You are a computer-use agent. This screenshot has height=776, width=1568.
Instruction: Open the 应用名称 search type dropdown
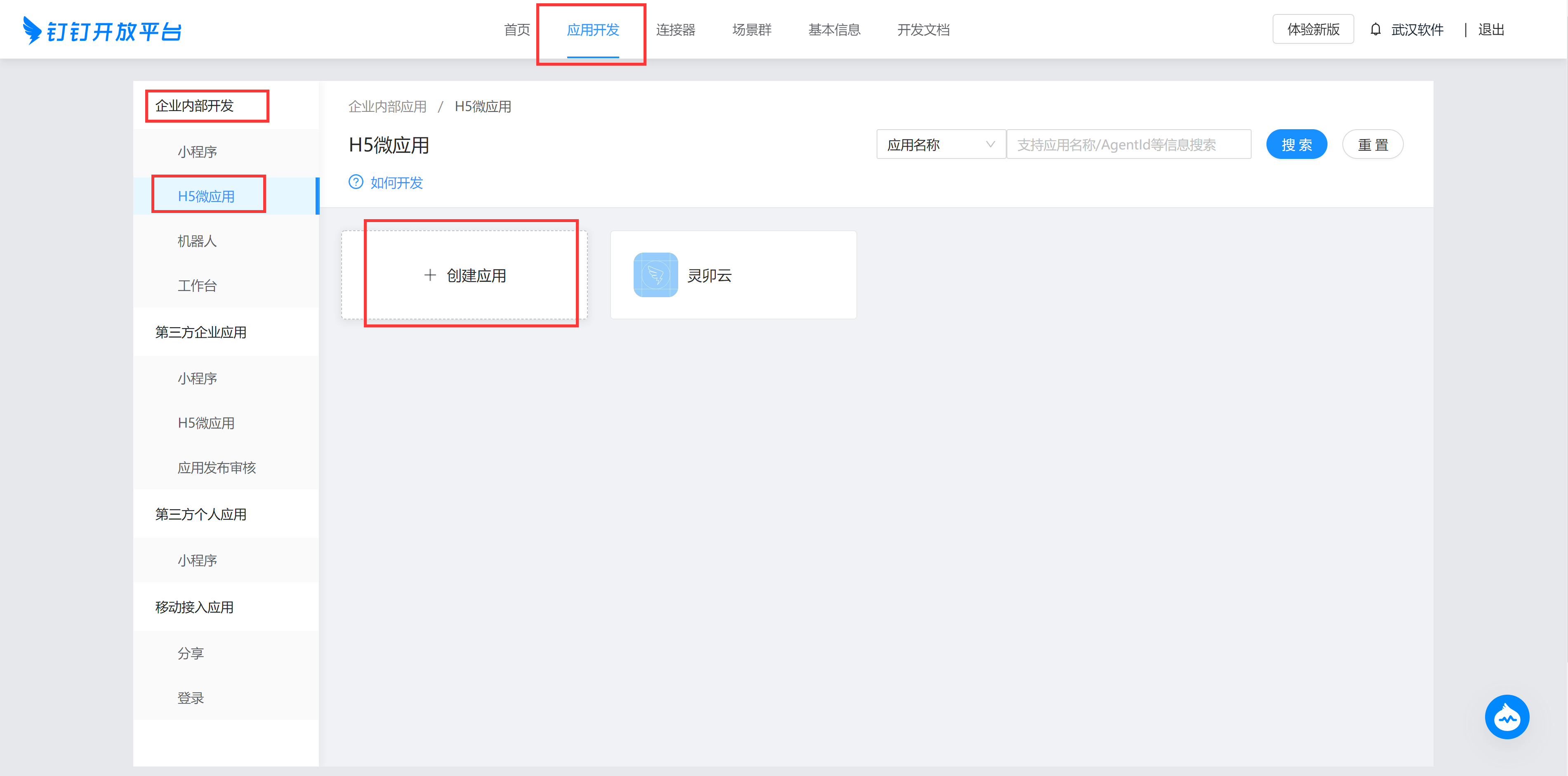click(x=940, y=144)
